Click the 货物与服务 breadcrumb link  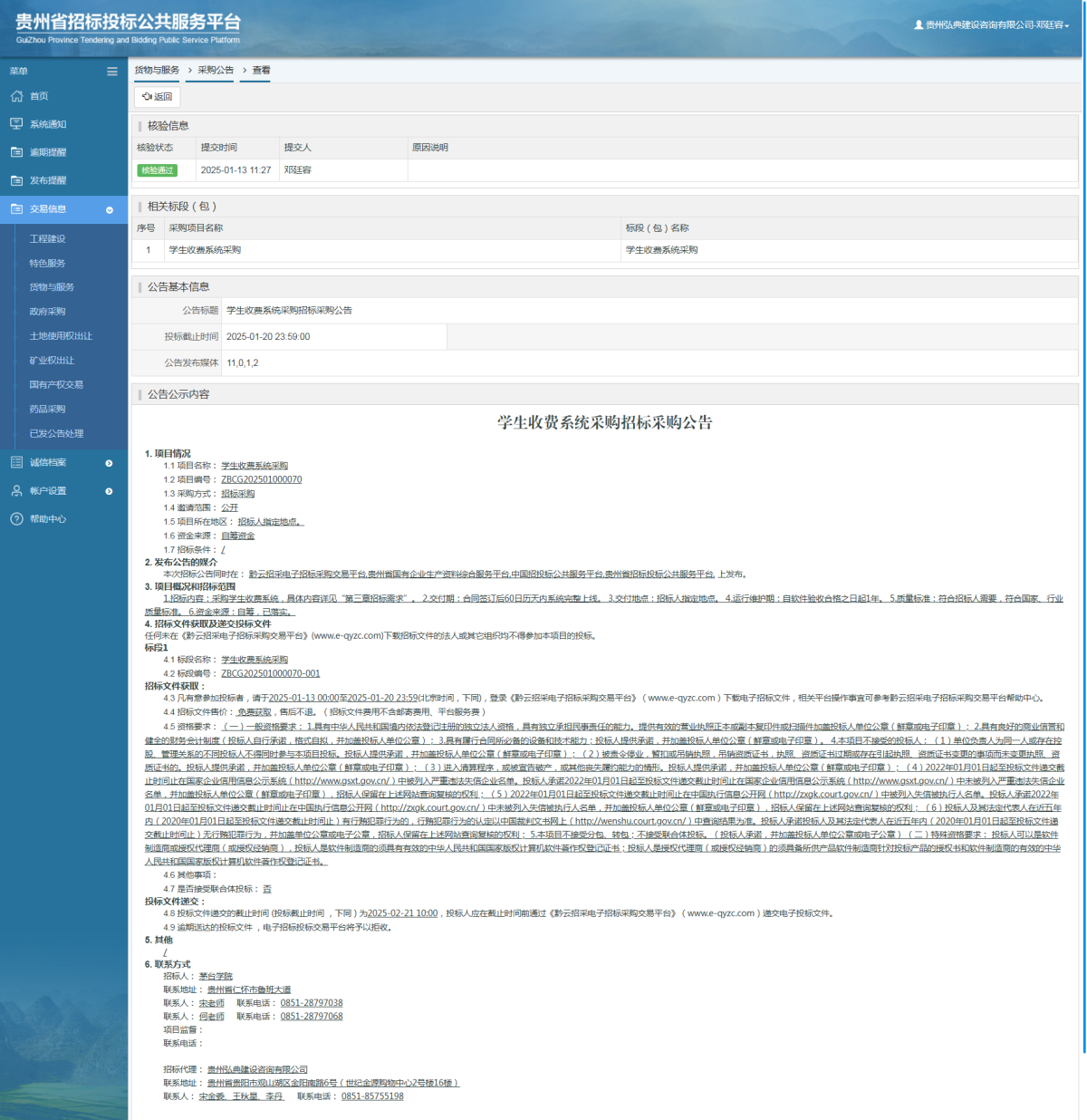pyautogui.click(x=157, y=71)
